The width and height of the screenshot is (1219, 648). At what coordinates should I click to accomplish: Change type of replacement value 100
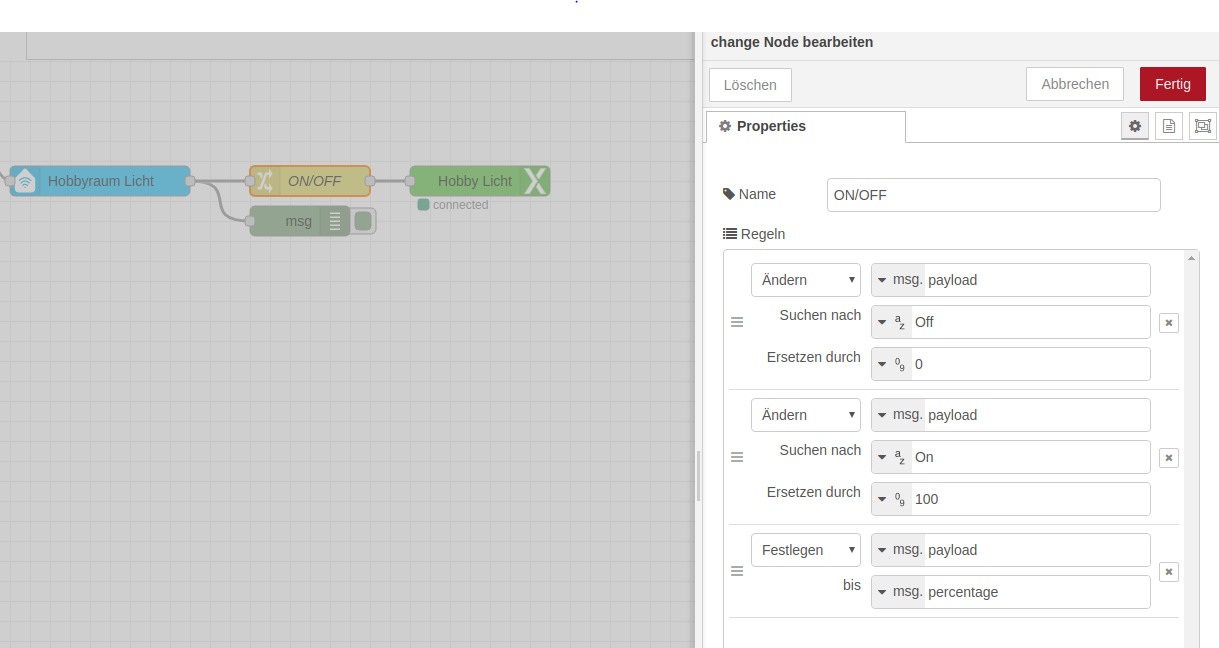click(x=891, y=499)
